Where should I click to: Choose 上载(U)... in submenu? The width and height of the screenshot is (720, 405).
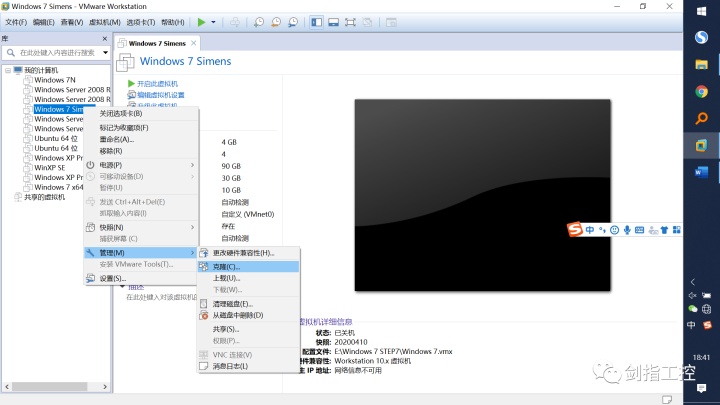(x=248, y=278)
